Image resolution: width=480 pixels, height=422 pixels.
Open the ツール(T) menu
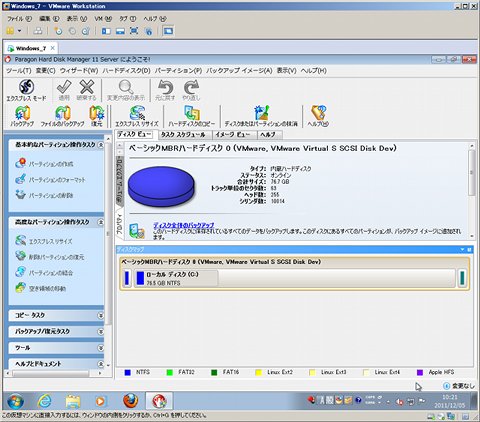click(x=19, y=71)
